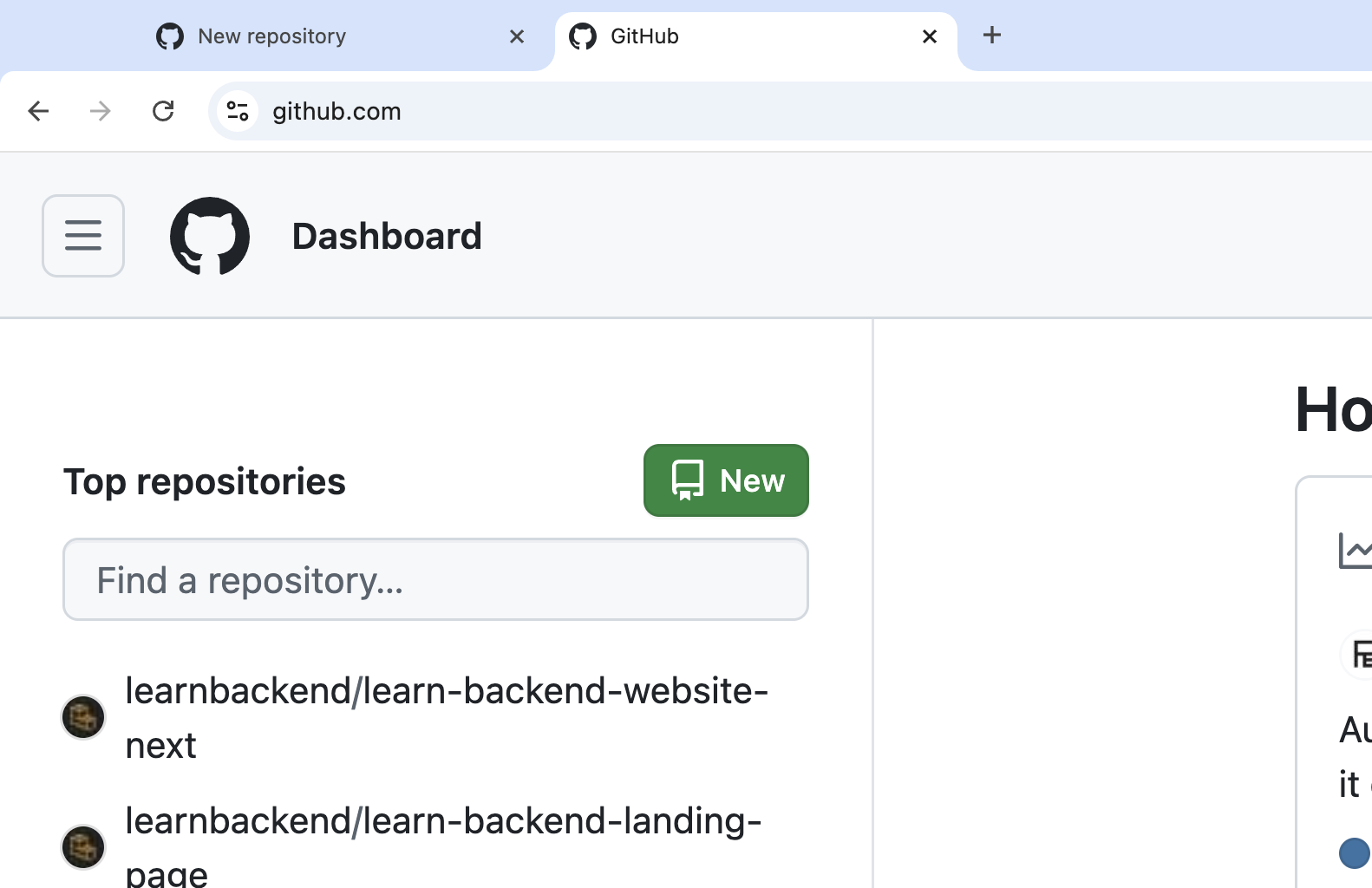View site information for github.com
The width and height of the screenshot is (1372, 888).
tap(238, 111)
